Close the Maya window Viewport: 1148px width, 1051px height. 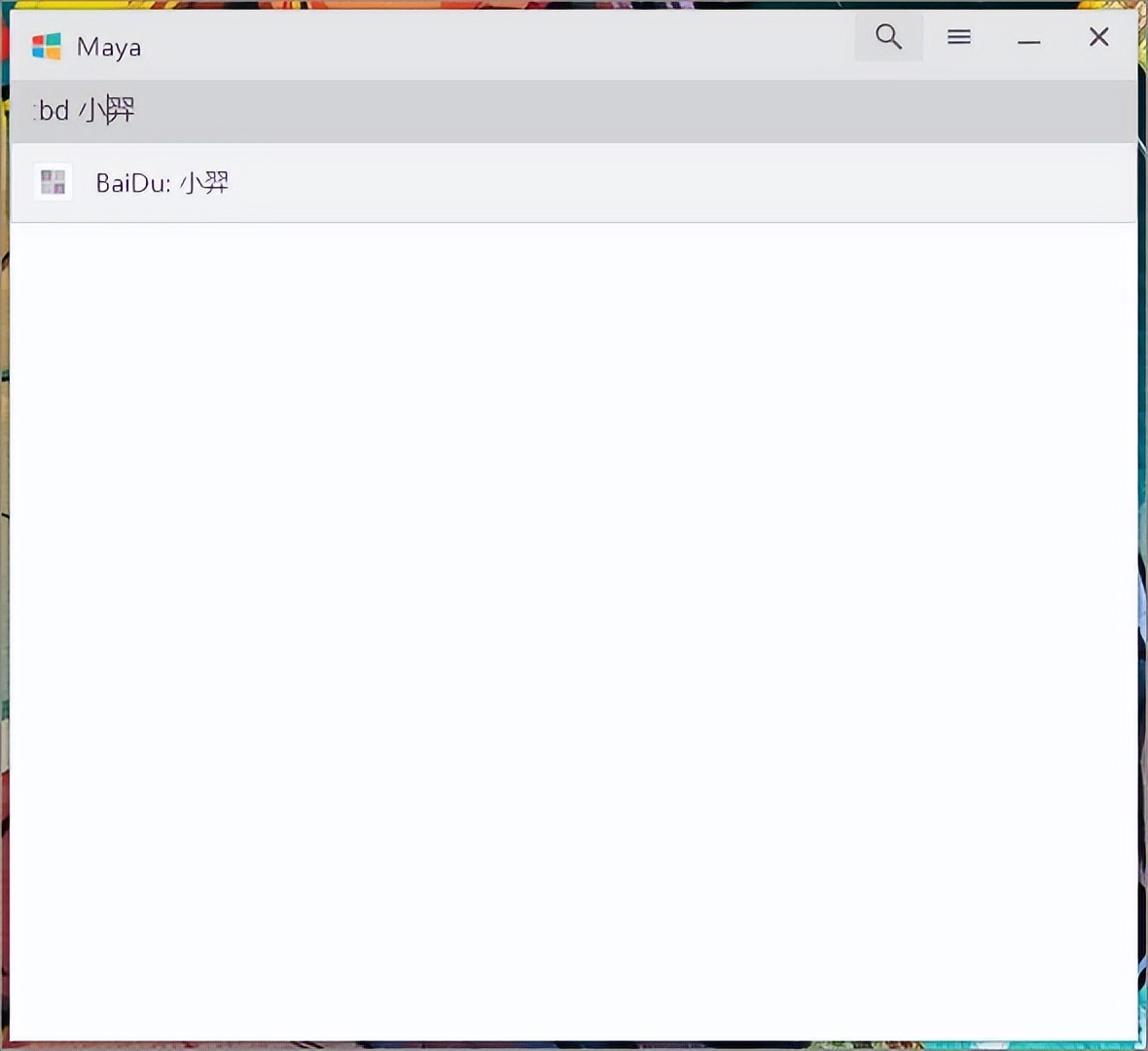pos(1098,37)
